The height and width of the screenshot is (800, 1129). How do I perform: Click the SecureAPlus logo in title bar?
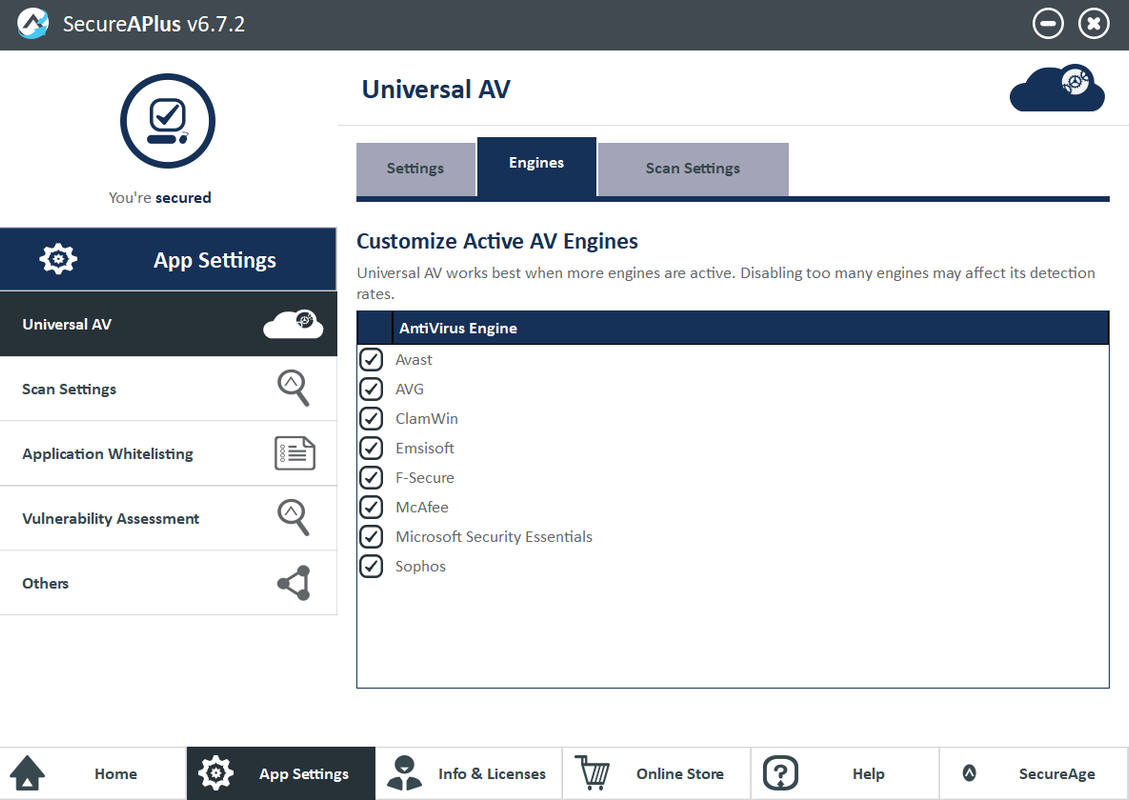(x=33, y=24)
